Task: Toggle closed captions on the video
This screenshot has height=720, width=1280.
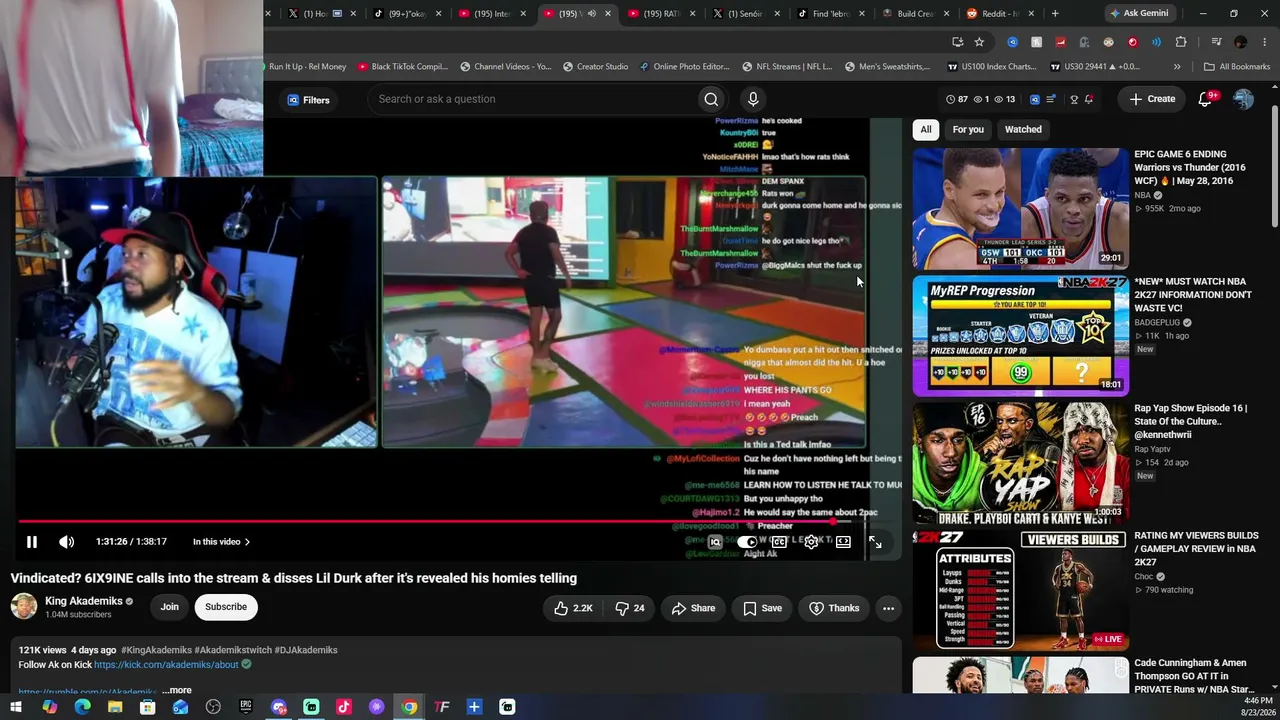Action: coord(779,542)
